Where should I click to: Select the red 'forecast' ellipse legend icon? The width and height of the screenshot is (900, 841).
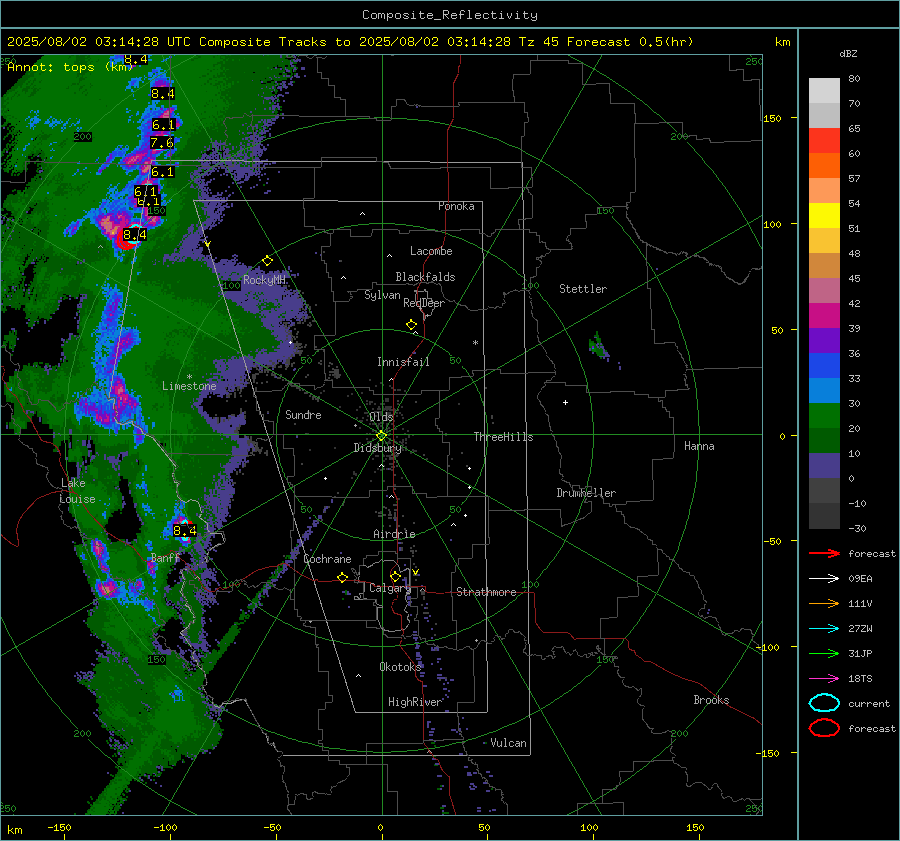[824, 728]
